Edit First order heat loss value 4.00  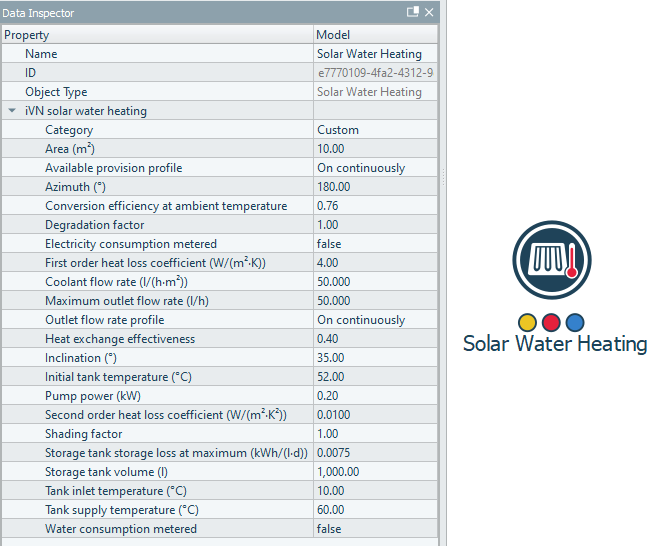tap(376, 263)
